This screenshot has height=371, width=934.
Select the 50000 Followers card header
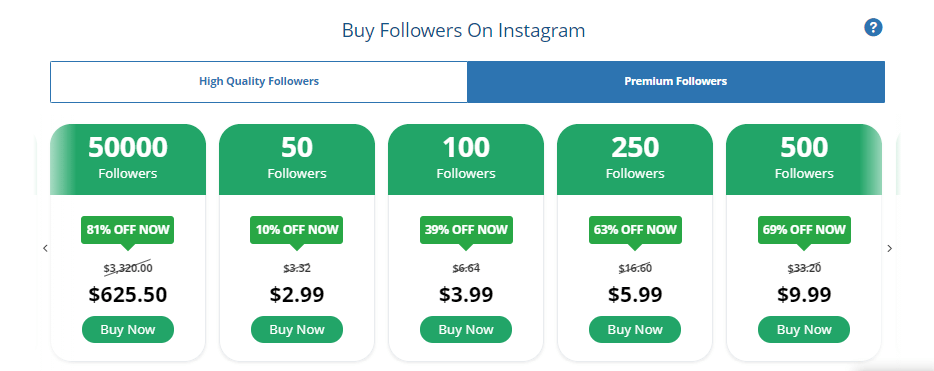[x=127, y=159]
